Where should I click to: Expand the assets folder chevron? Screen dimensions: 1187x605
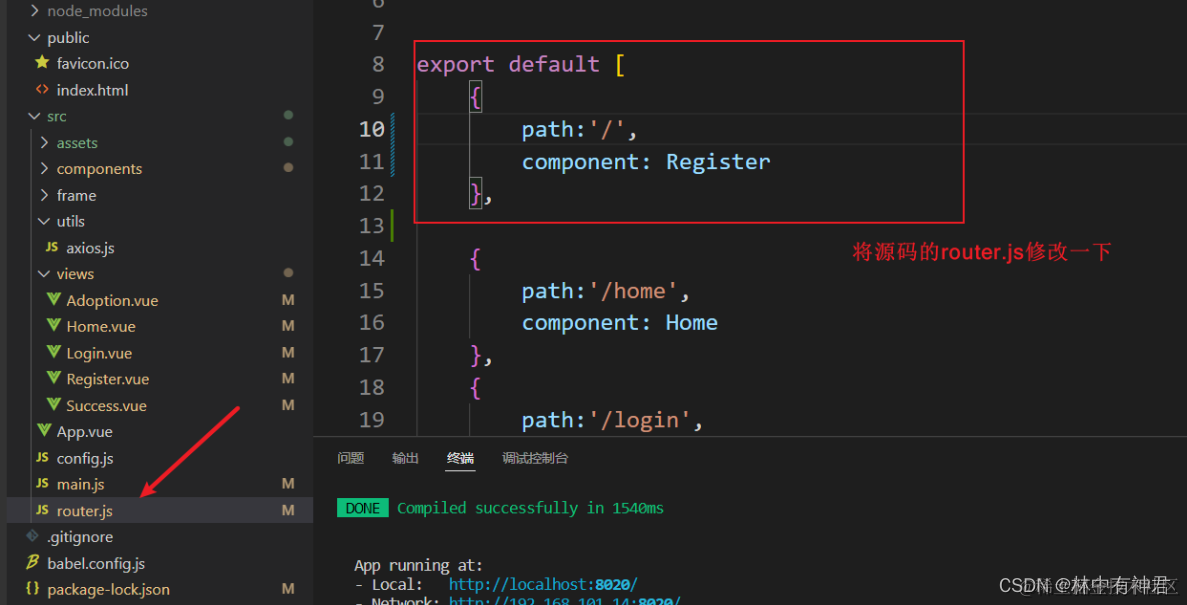coord(44,143)
